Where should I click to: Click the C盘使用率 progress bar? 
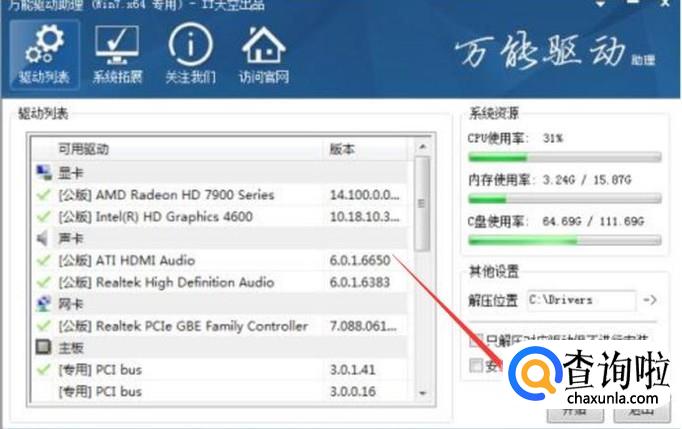click(565, 240)
